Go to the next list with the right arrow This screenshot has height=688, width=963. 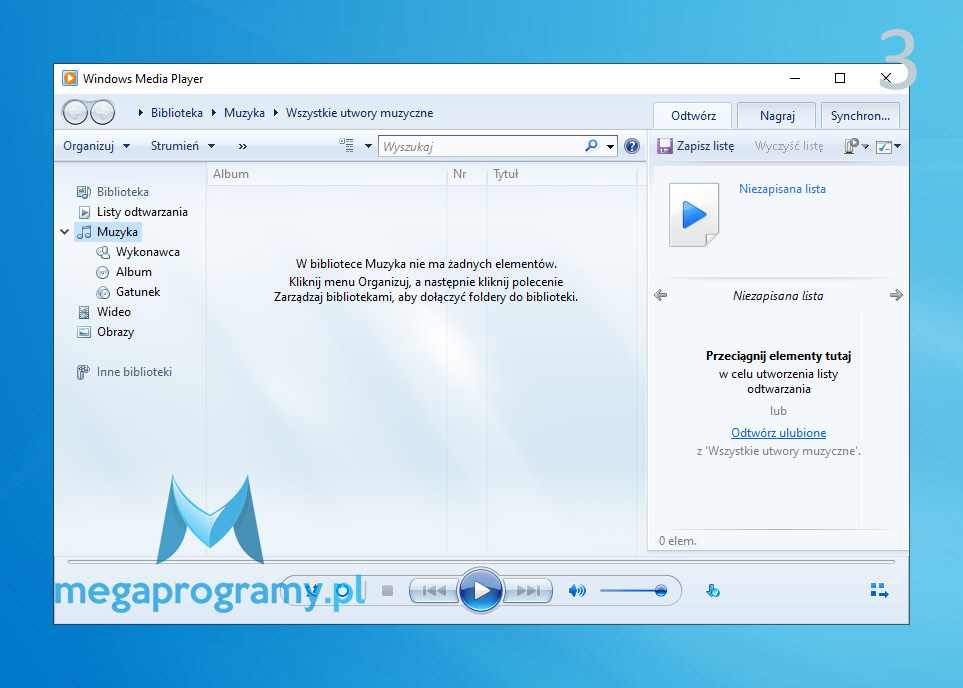[x=896, y=295]
